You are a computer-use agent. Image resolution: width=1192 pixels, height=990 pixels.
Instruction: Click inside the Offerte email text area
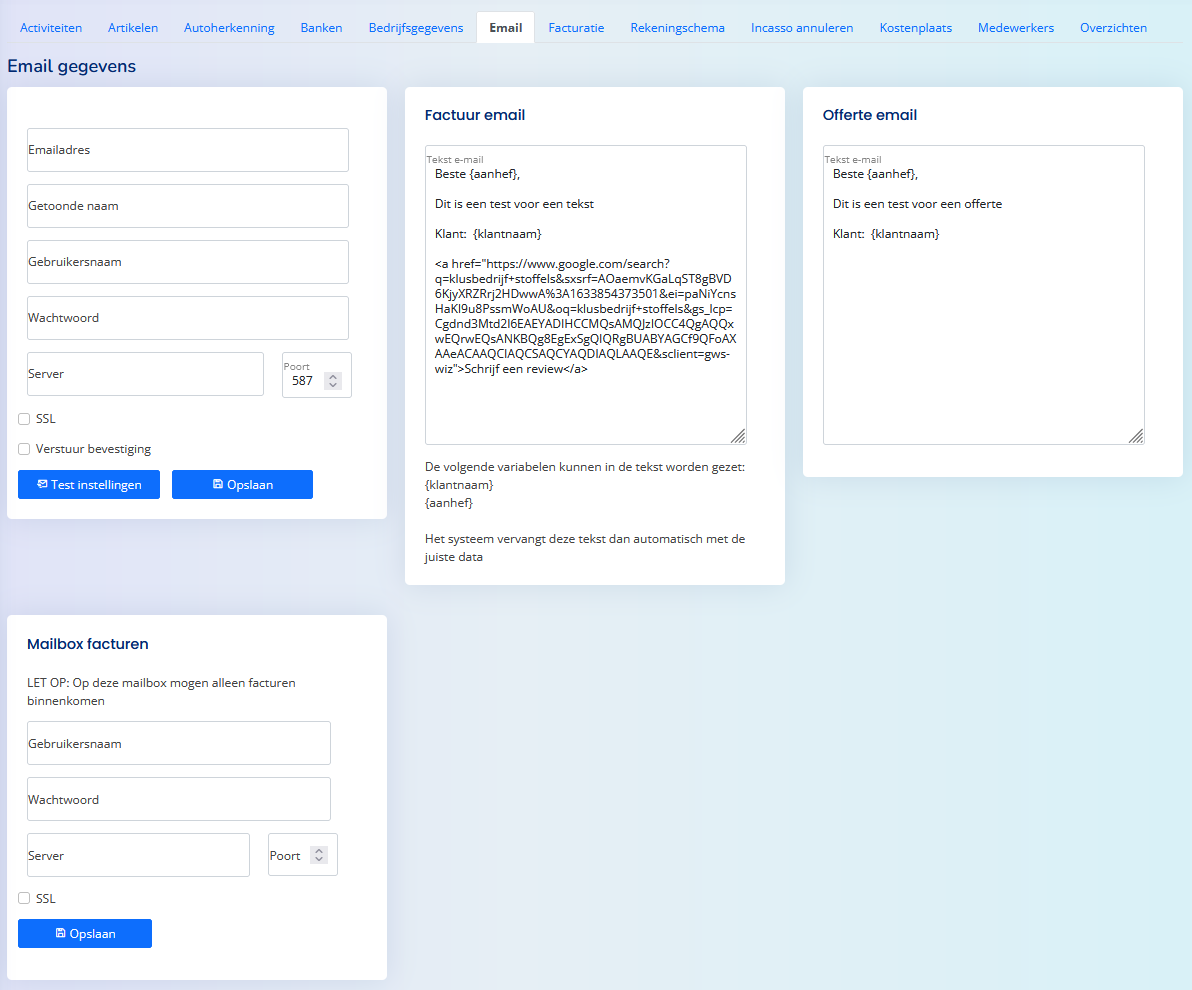(x=984, y=295)
